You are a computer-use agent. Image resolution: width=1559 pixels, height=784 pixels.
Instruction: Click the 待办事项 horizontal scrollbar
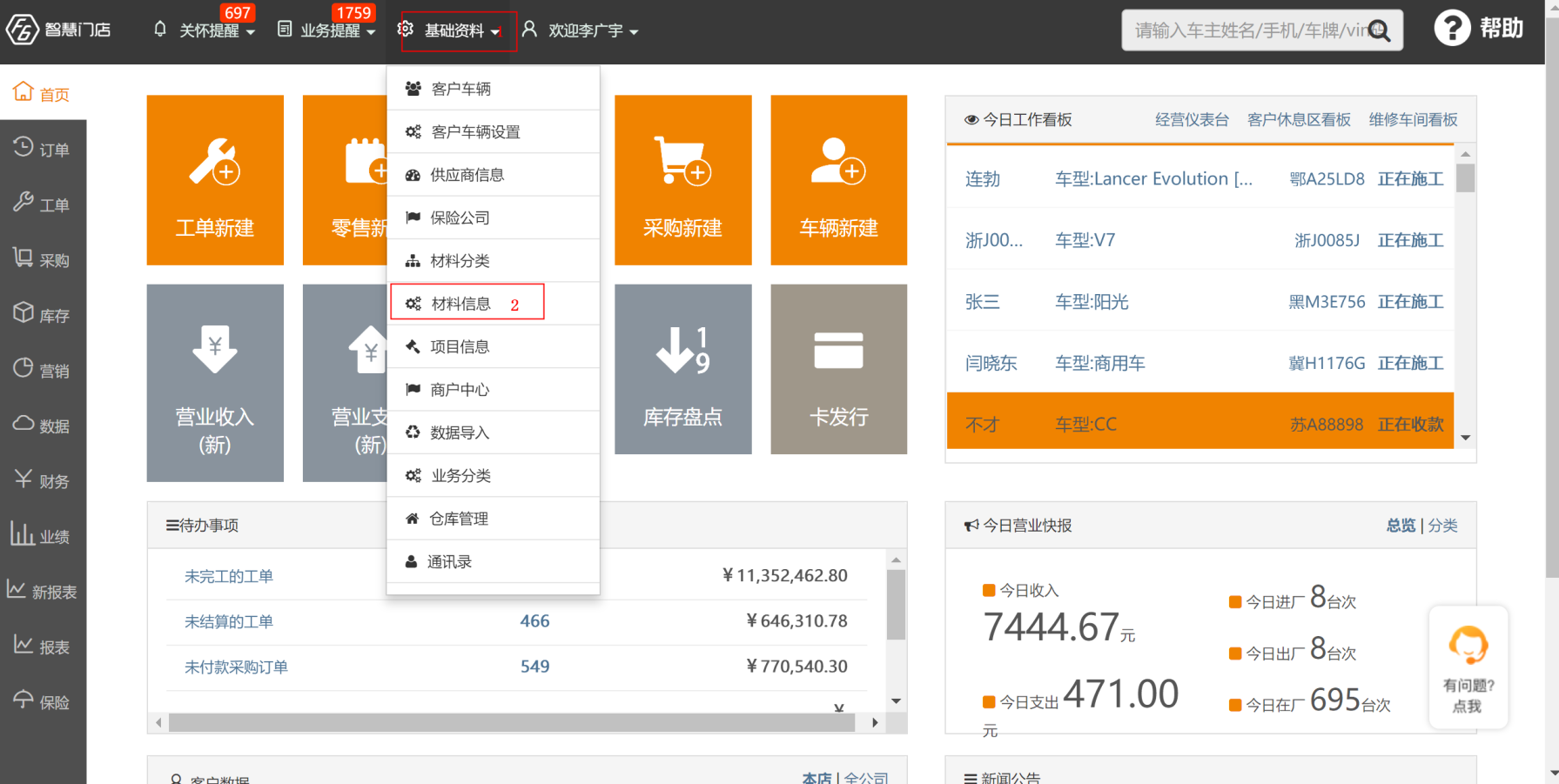(x=514, y=722)
